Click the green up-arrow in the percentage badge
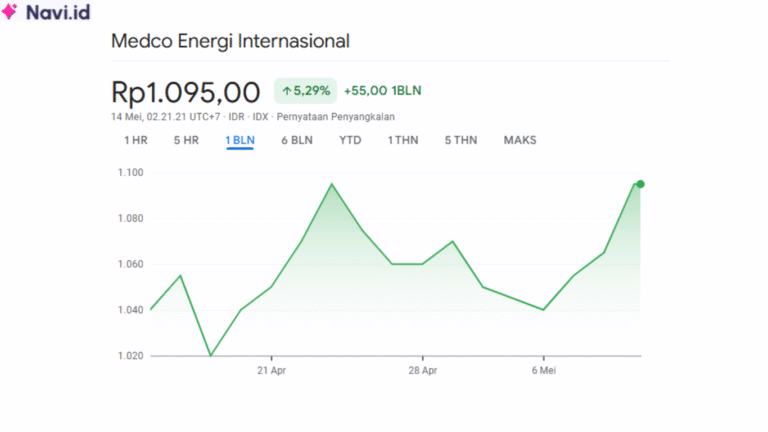 click(286, 91)
